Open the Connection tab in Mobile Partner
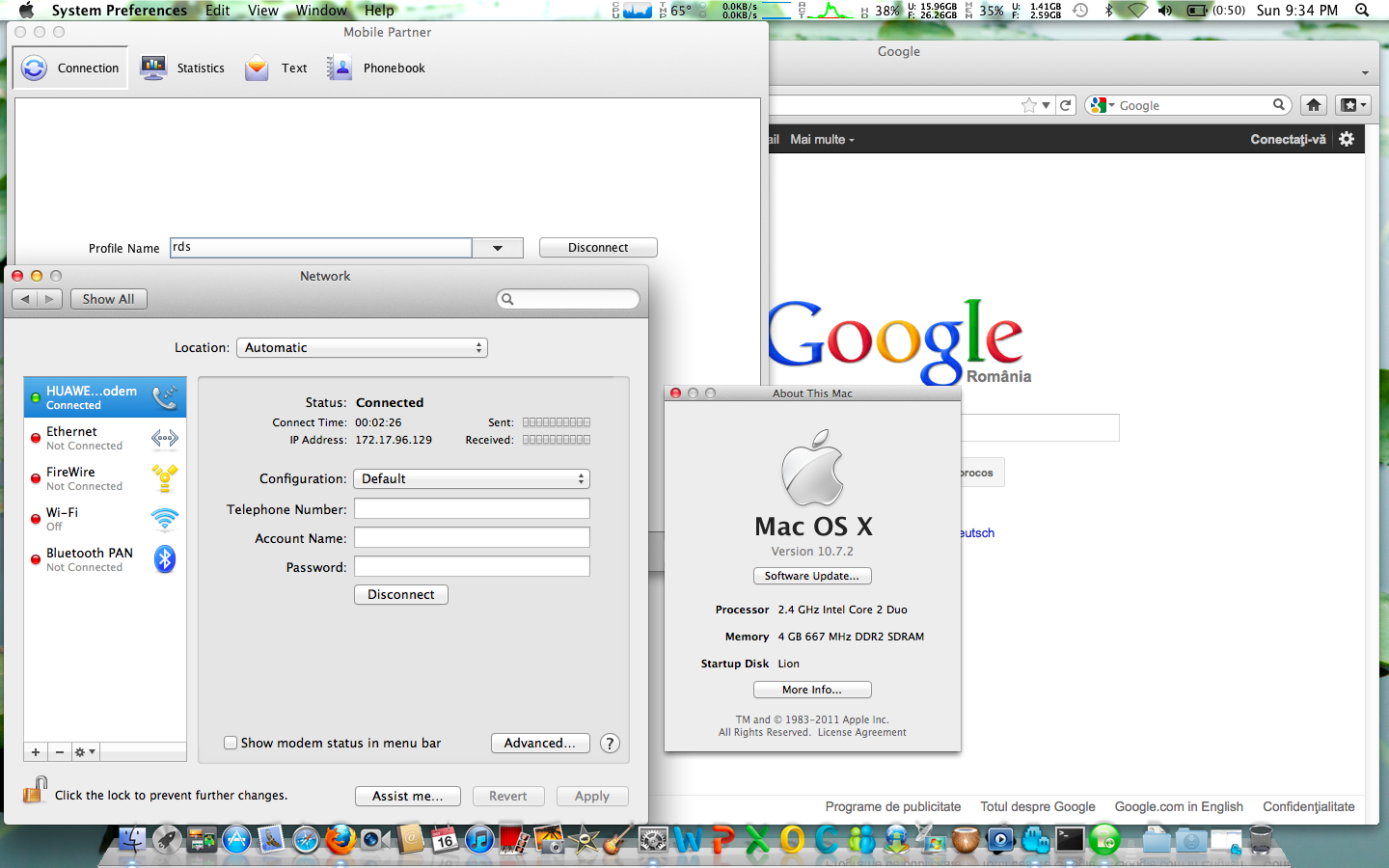Viewport: 1389px width, 868px height. click(x=70, y=68)
